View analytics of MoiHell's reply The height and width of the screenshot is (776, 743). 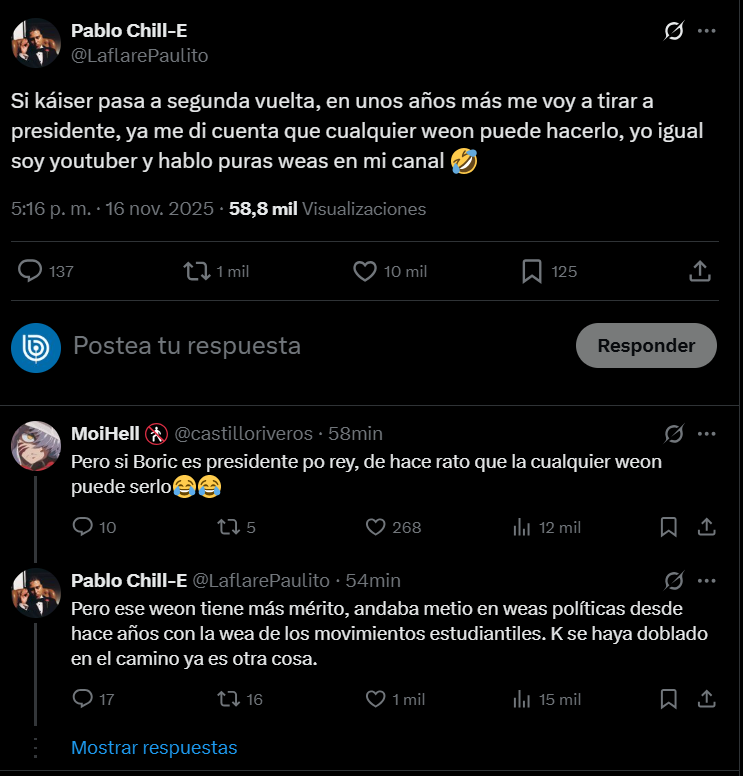click(x=521, y=527)
